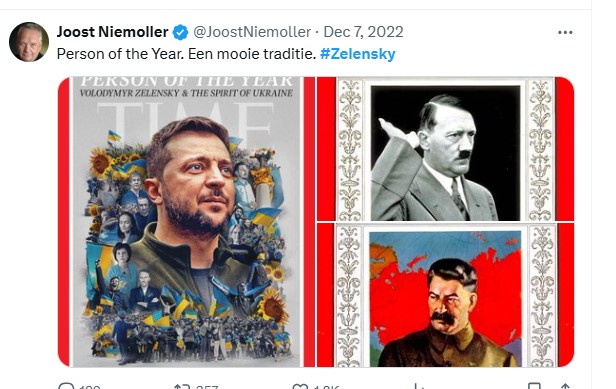The image size is (616, 389).
Task: Open Joost Niemoller's profile avatar
Action: pyautogui.click(x=29, y=42)
